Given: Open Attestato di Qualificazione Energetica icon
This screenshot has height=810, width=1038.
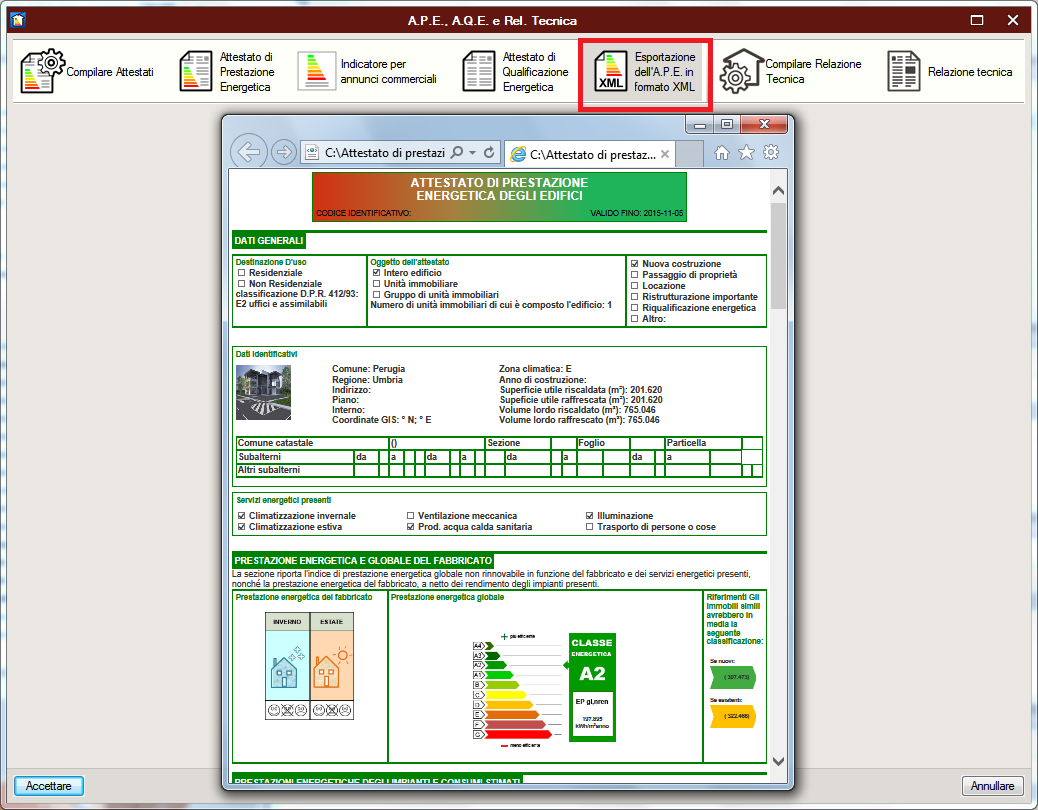Looking at the screenshot, I should [479, 71].
